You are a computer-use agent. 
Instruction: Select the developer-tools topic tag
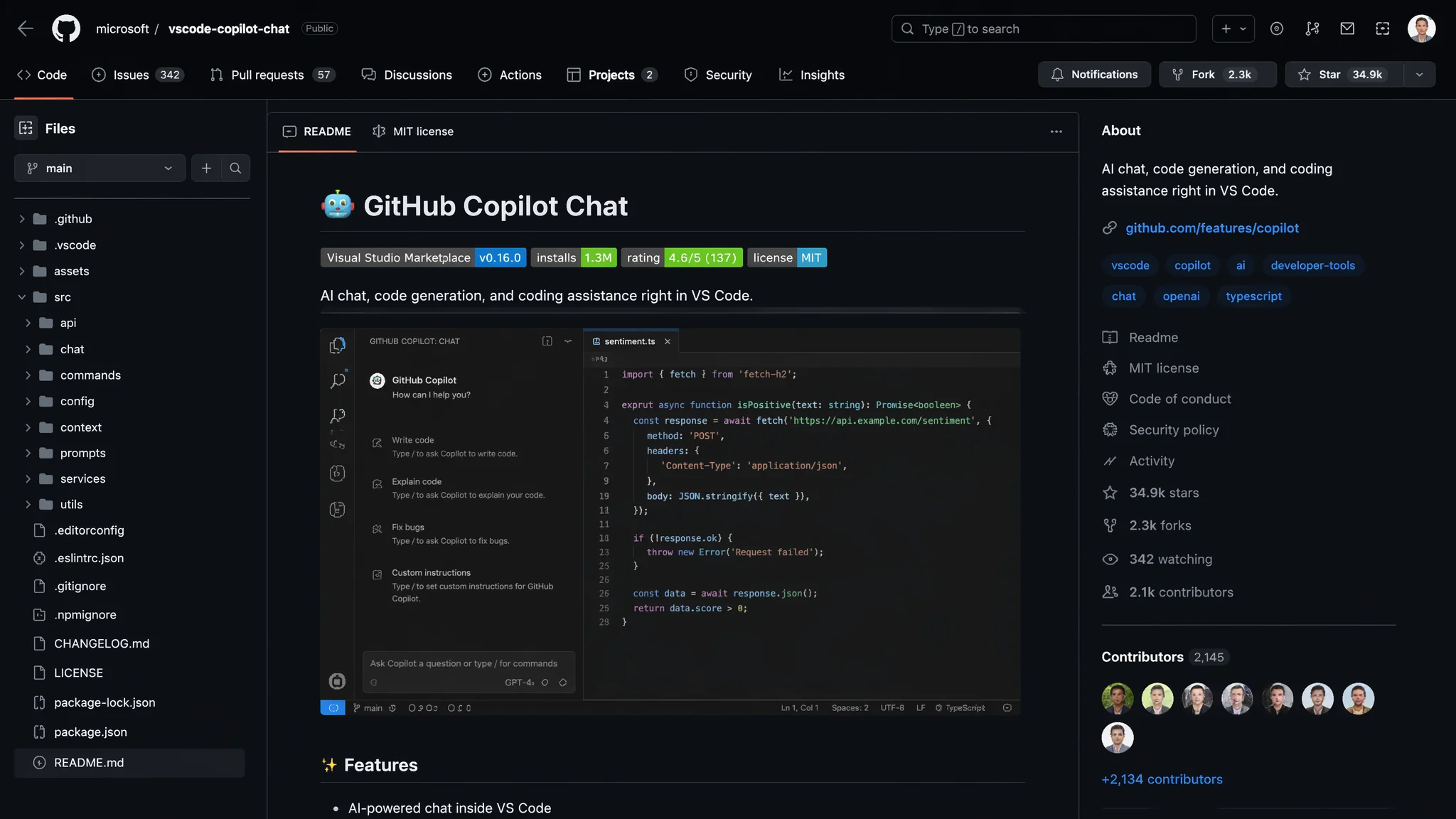1312,265
